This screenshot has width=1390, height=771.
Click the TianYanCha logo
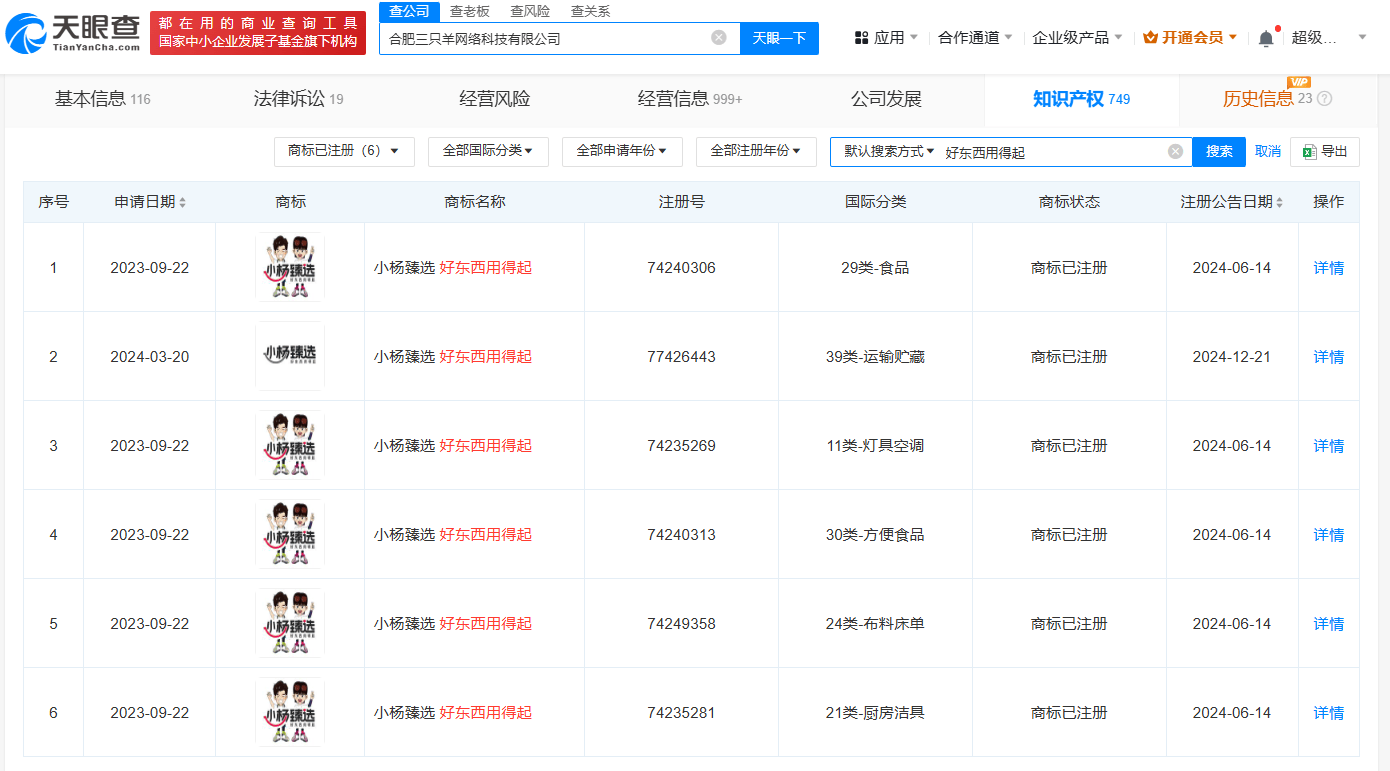coord(73,33)
